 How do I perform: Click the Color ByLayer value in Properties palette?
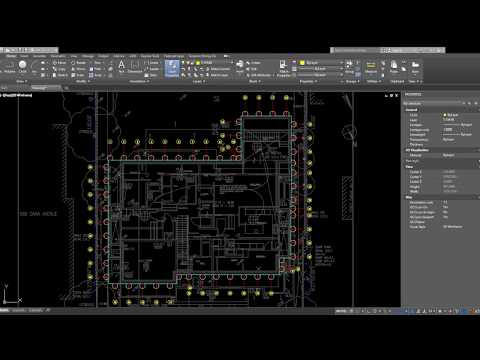click(451, 115)
